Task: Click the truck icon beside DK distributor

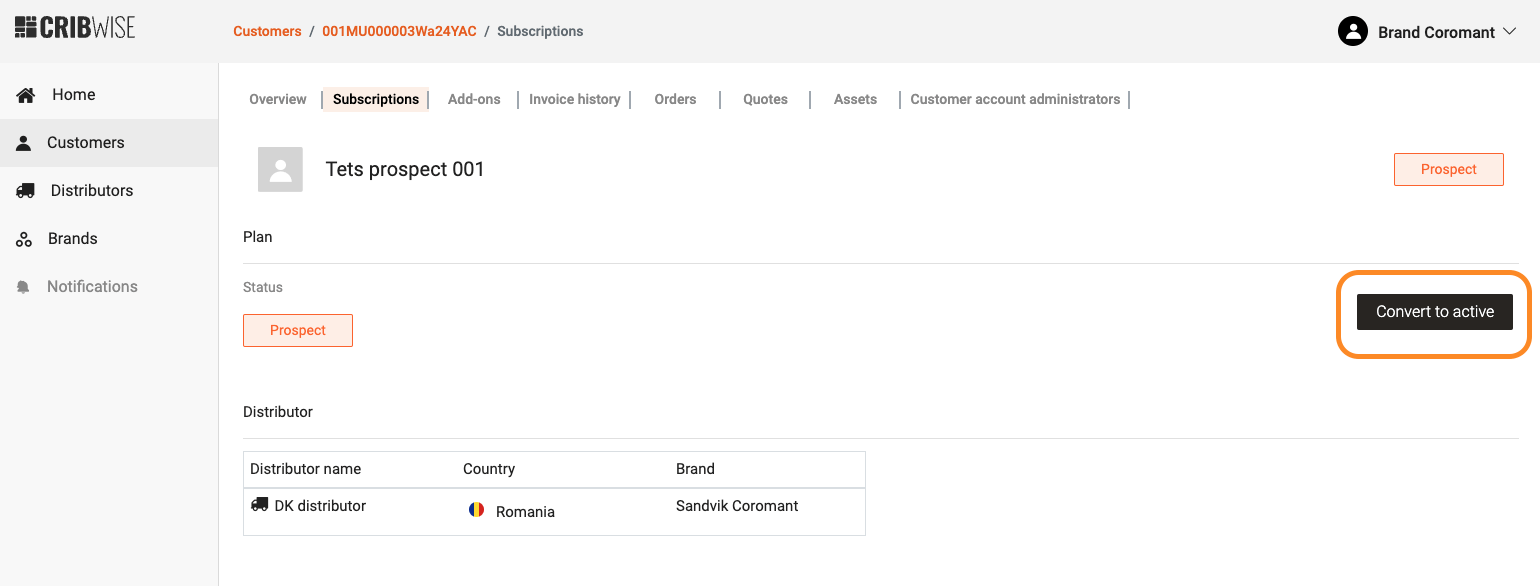Action: tap(259, 505)
